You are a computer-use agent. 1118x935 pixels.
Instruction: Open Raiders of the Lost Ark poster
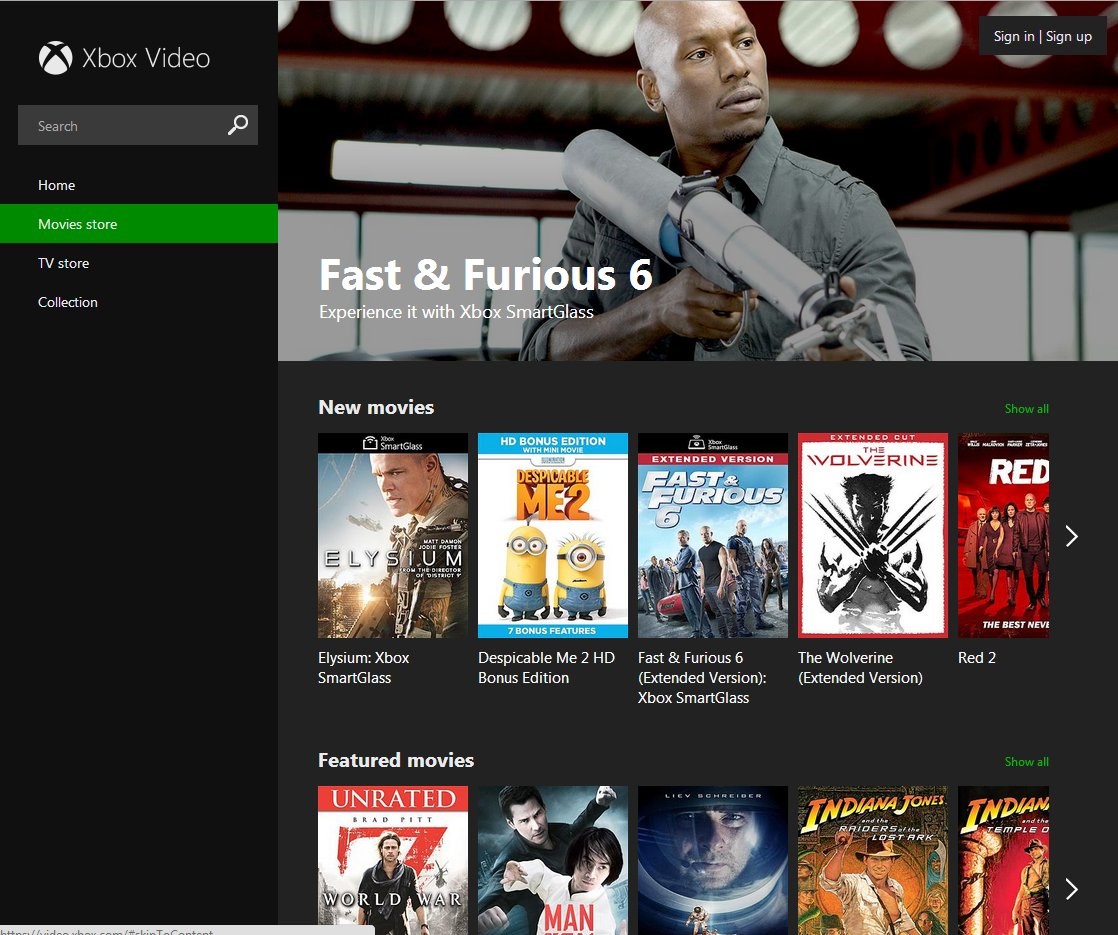coord(873,860)
